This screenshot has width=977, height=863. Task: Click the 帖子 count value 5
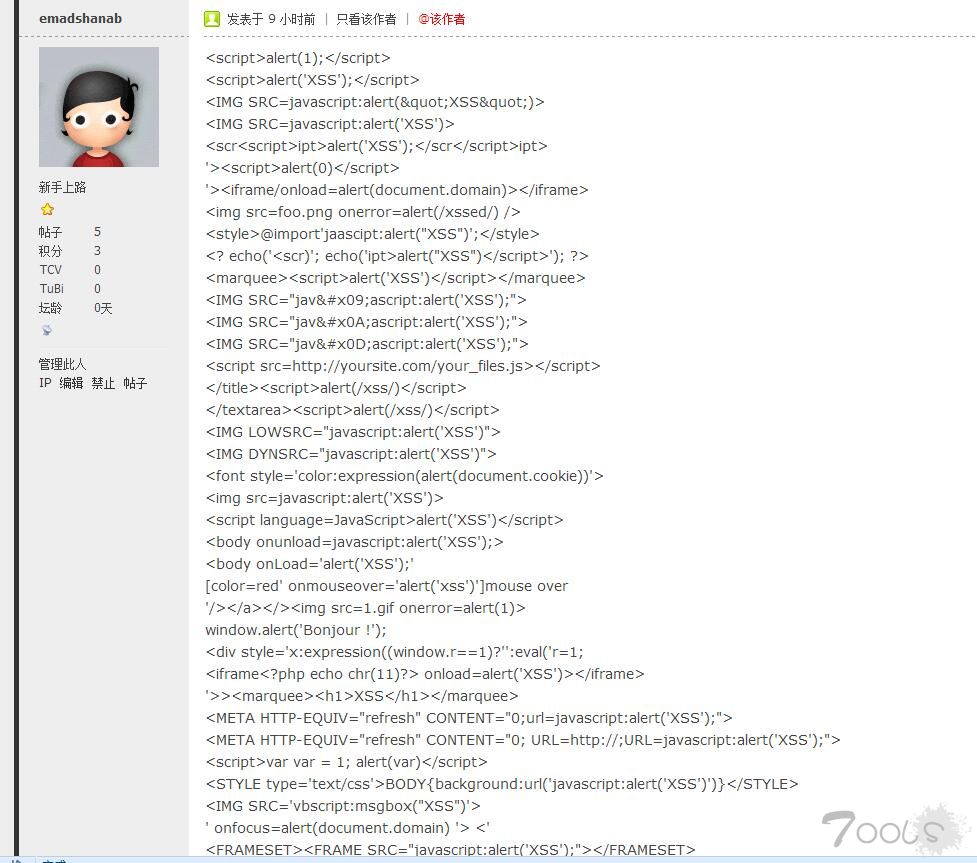pos(97,232)
